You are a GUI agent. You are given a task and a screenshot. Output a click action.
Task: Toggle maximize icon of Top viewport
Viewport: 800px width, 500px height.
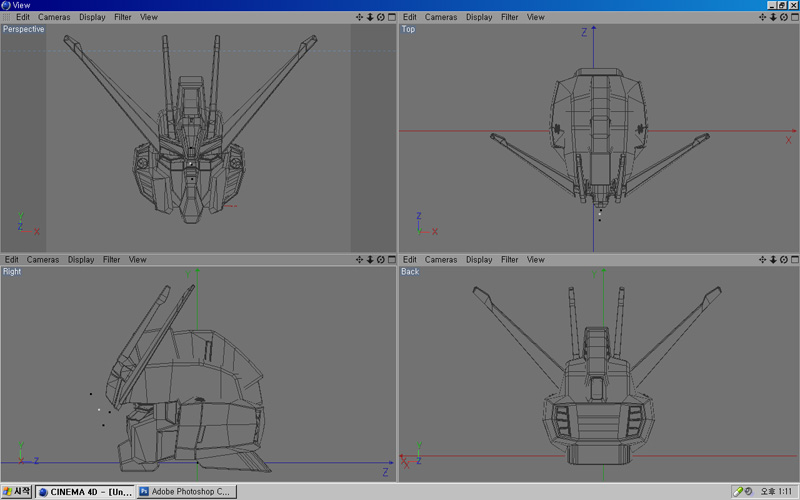(795, 17)
